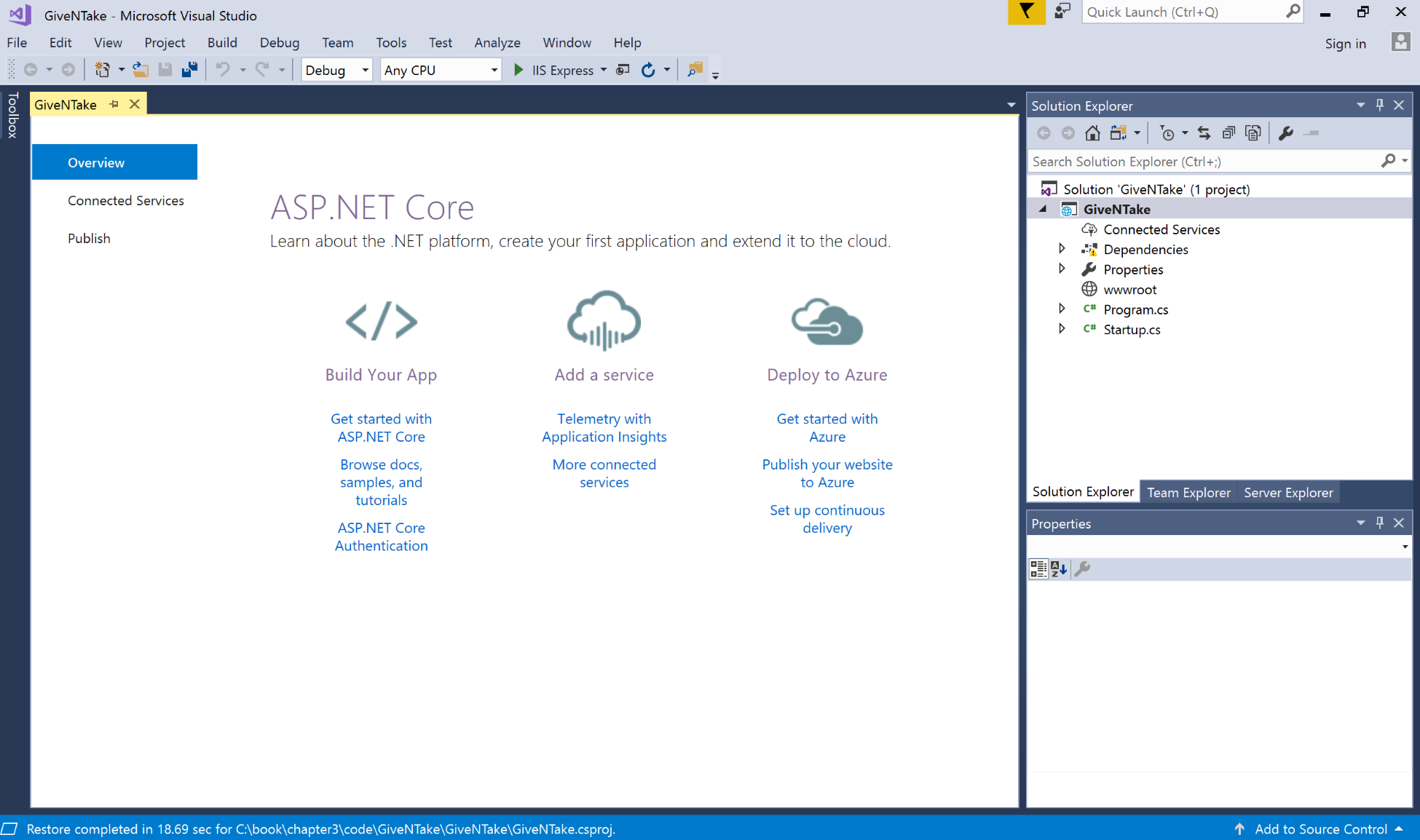
Task: Open Browse docs, samples, and tutorials link
Action: [381, 482]
